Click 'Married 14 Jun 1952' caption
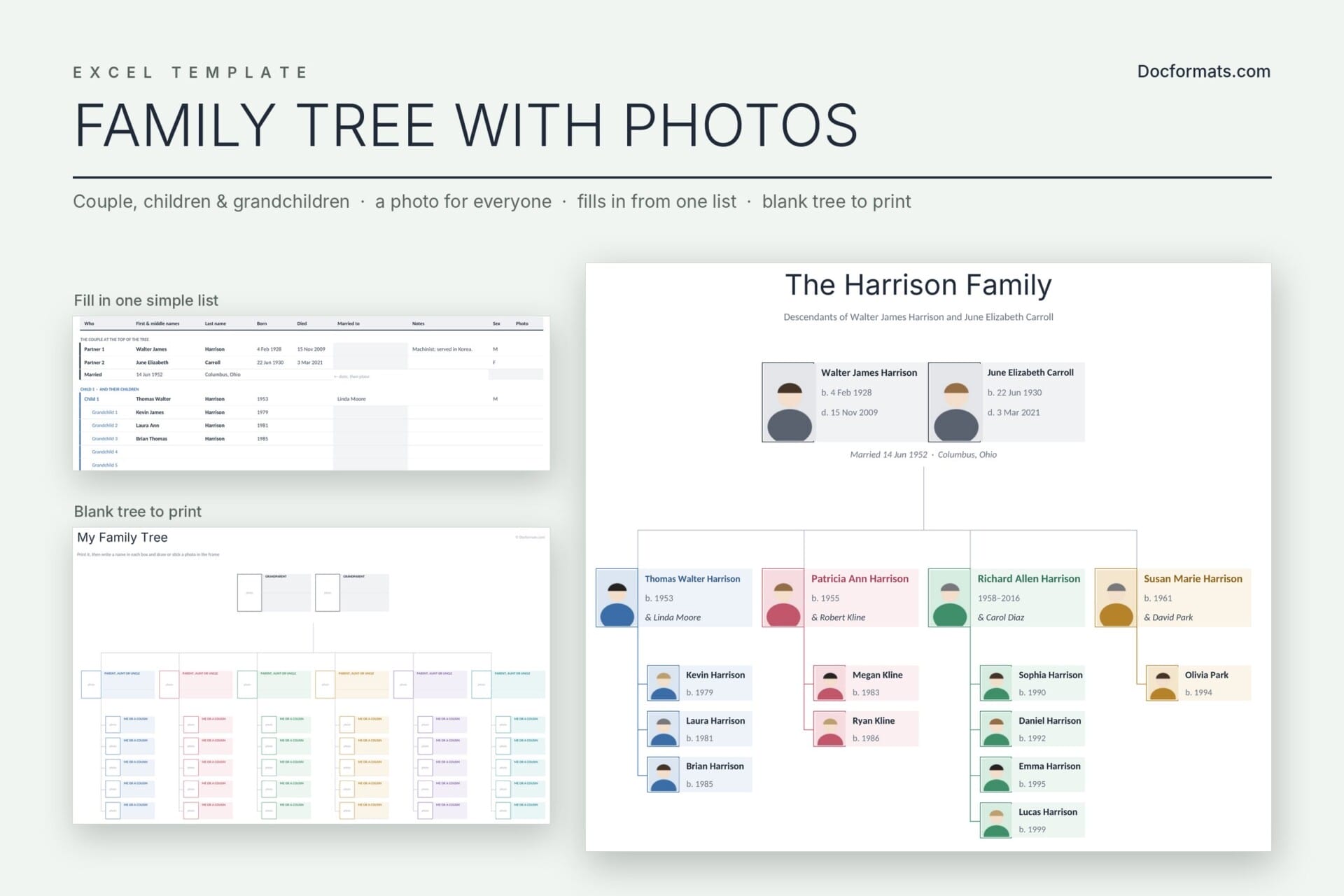The height and width of the screenshot is (896, 1344). pos(923,454)
